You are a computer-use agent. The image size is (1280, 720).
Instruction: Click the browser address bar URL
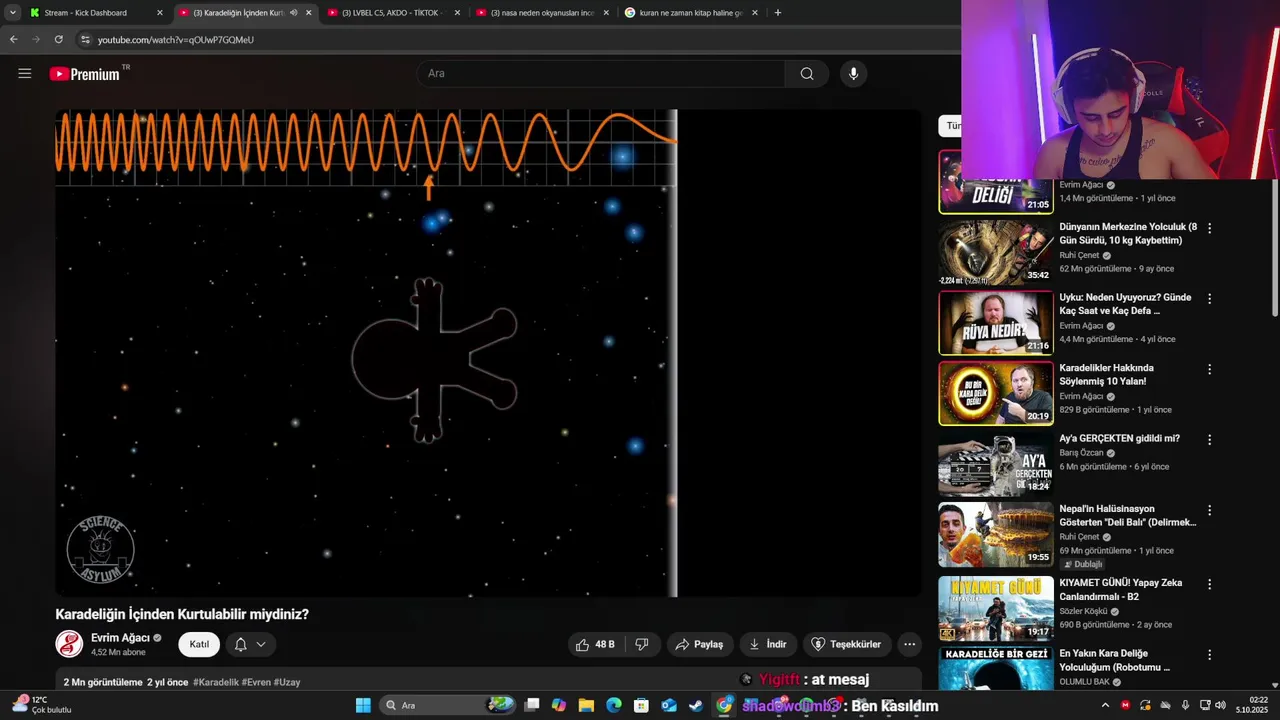[x=176, y=39]
